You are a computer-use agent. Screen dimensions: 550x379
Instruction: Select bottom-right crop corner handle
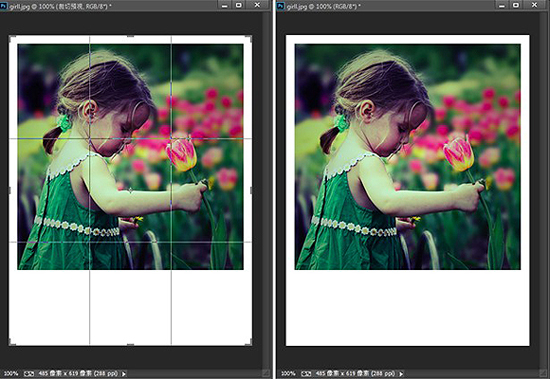click(249, 343)
